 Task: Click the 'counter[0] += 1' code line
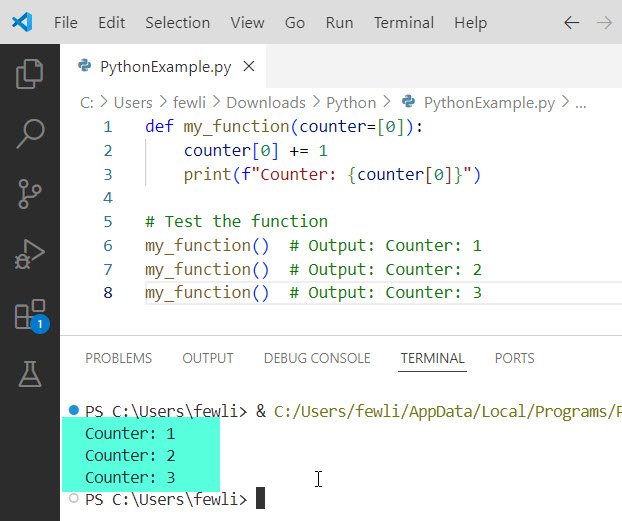click(255, 151)
